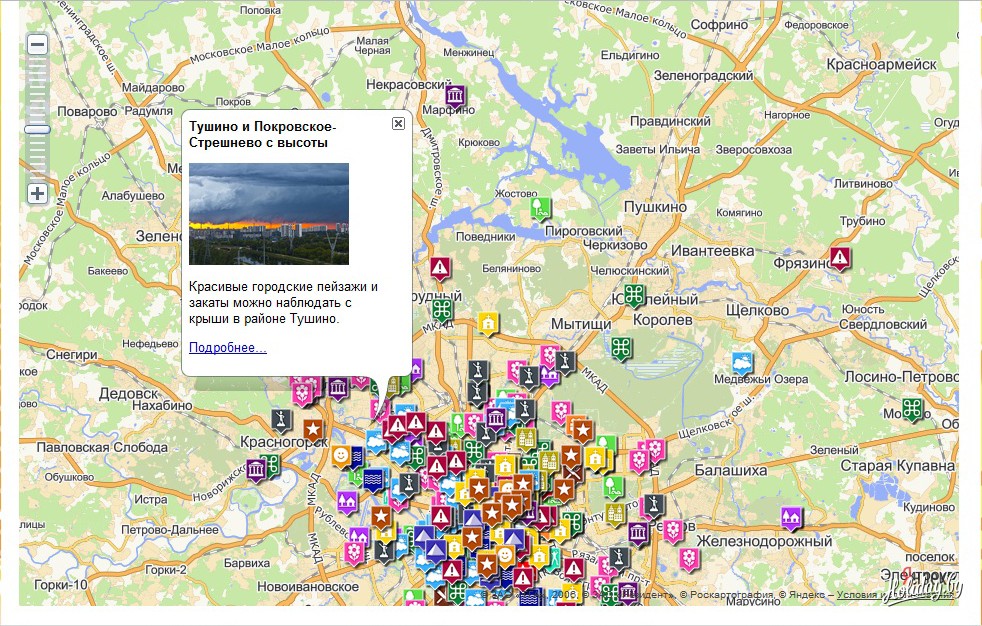This screenshot has height=626, width=982.
Task: Click brown star marker above Красногорск
Action: 313,430
